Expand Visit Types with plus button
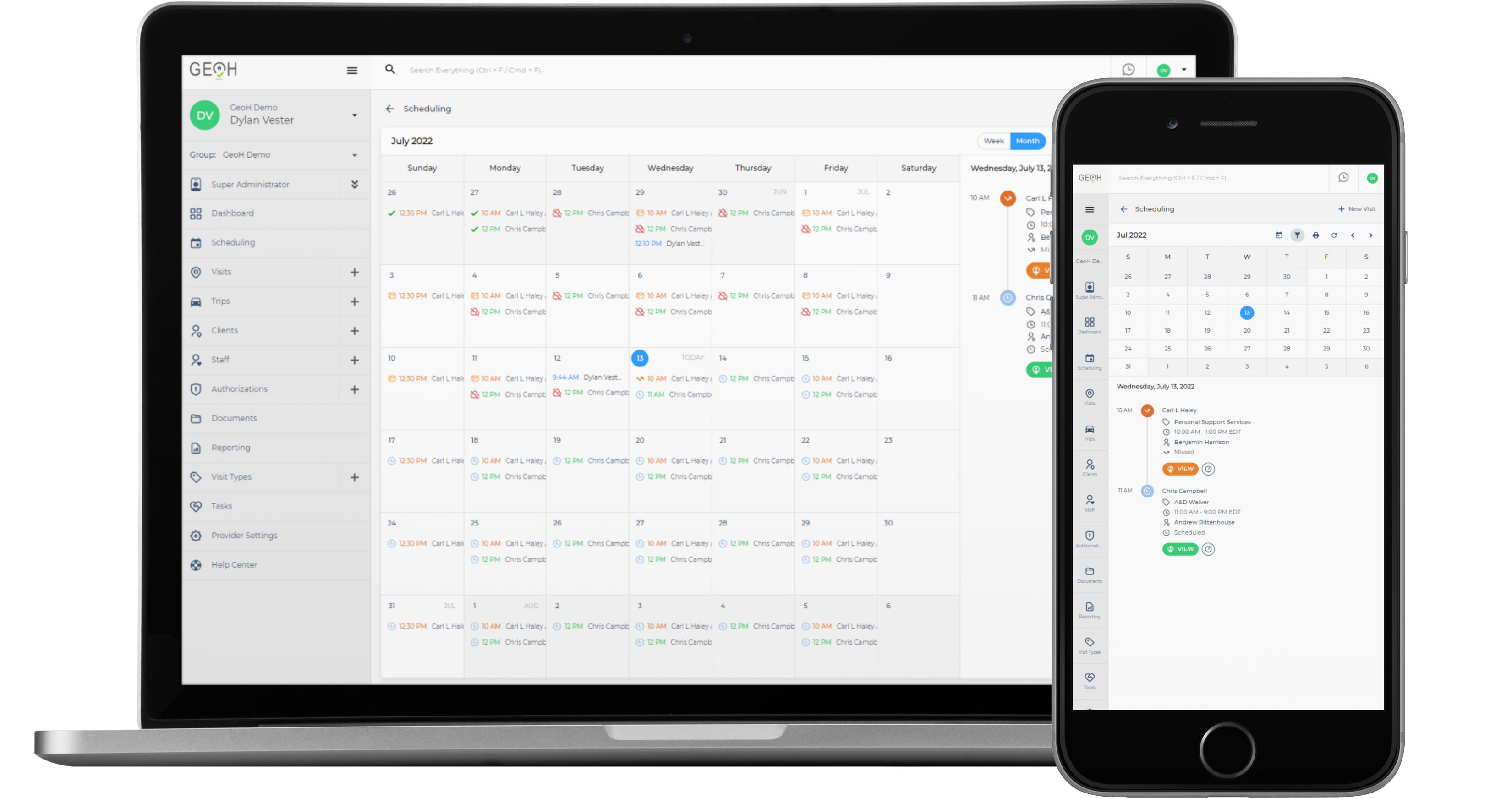This screenshot has width=1512, height=798. click(356, 477)
